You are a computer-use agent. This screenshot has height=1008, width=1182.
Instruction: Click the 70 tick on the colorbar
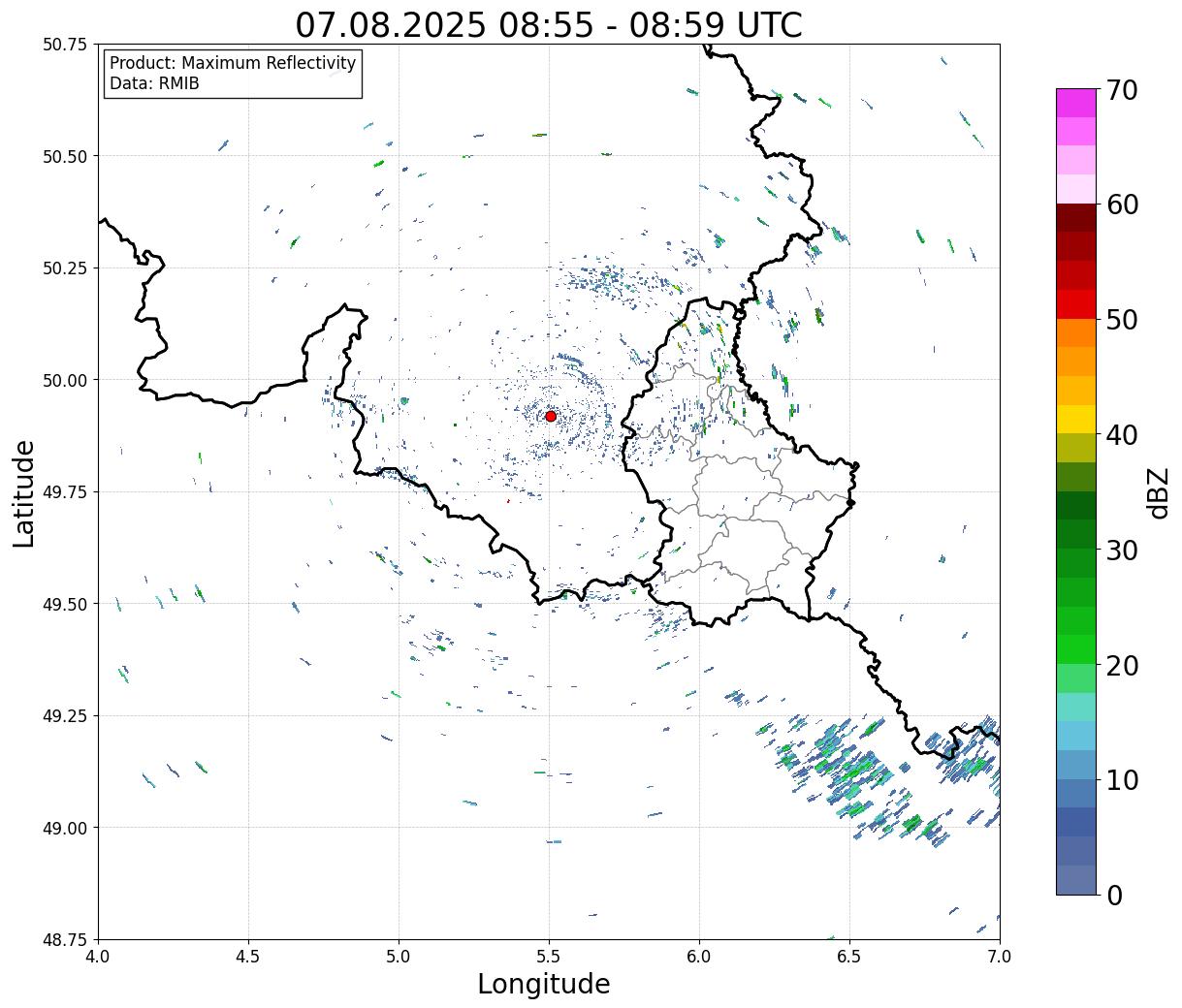point(1122,90)
